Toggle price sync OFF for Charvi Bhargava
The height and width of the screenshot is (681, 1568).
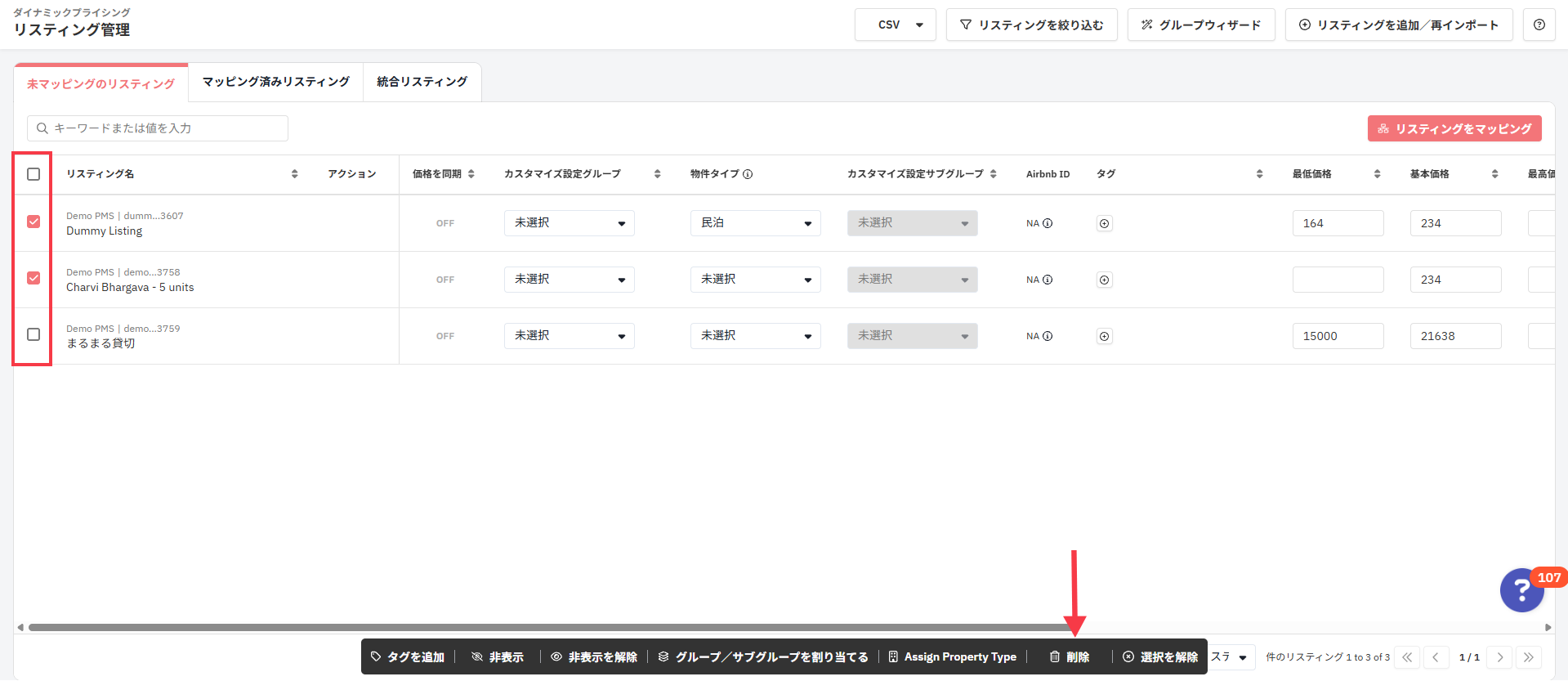click(445, 280)
